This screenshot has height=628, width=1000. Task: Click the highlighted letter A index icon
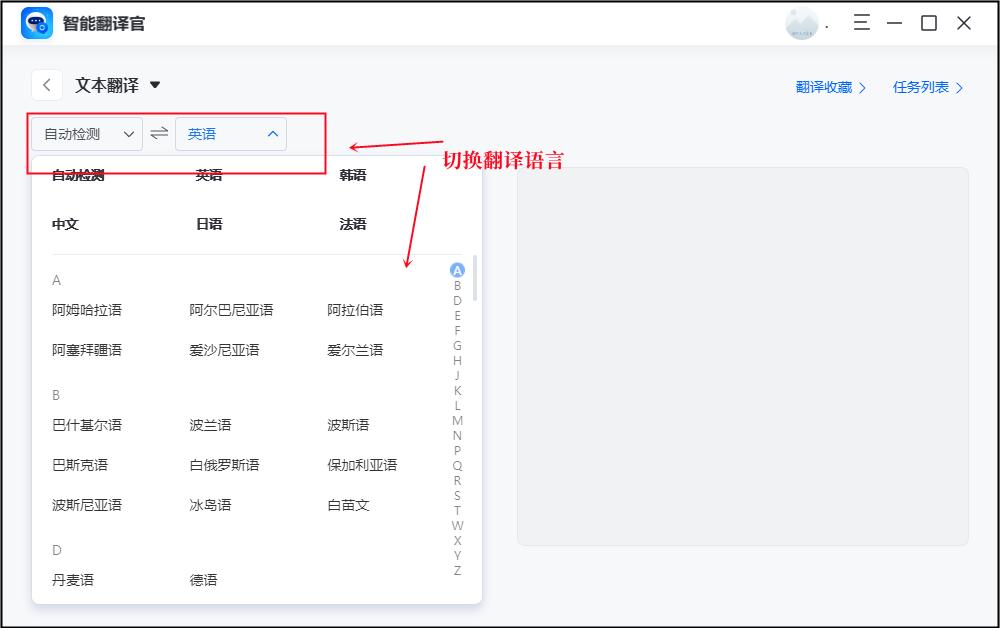pos(457,268)
